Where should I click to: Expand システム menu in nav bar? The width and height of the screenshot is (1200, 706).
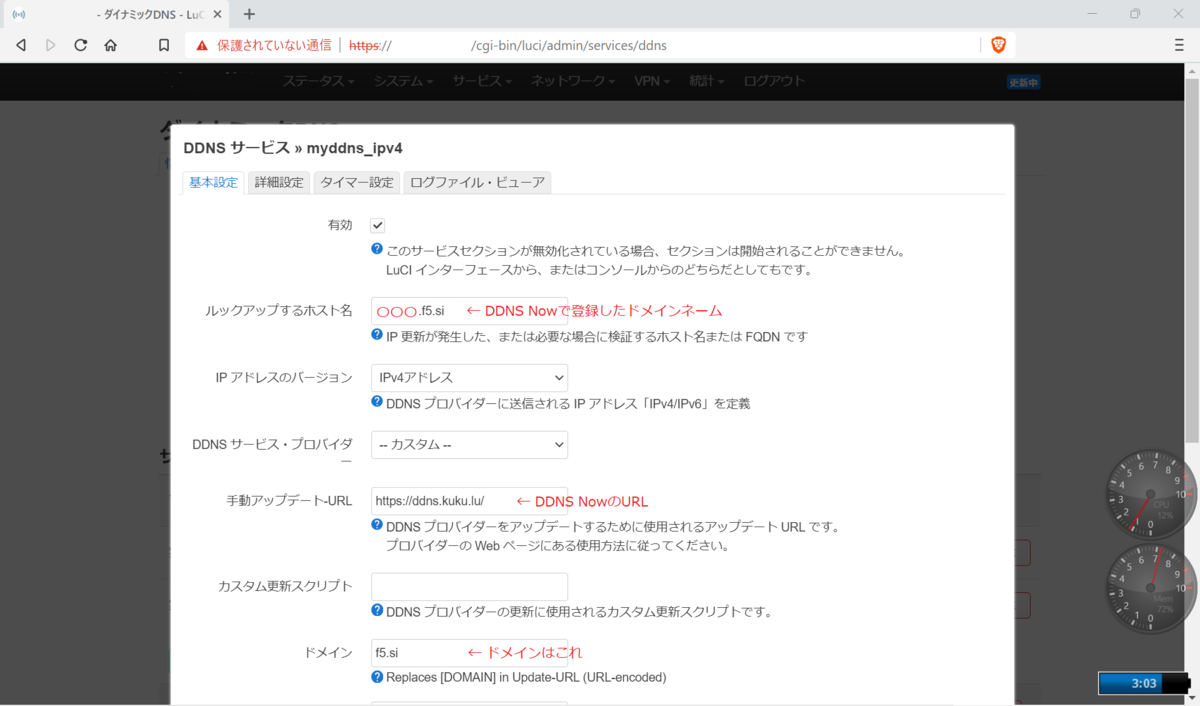[403, 81]
